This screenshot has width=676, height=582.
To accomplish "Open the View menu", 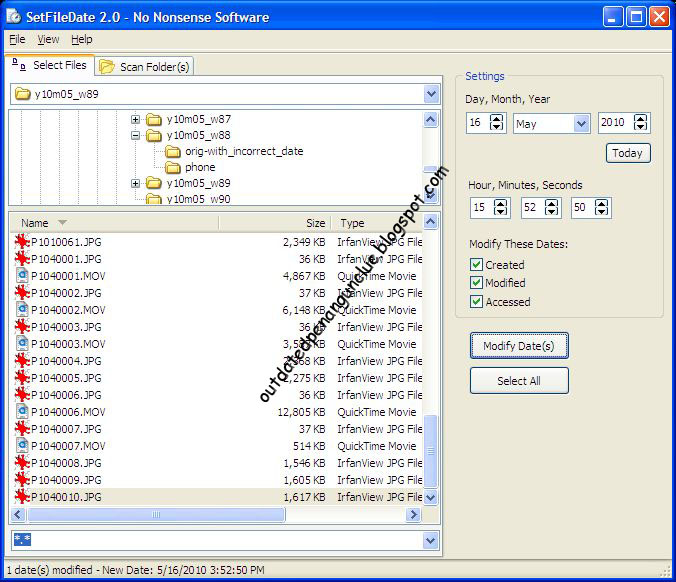I will 48,39.
